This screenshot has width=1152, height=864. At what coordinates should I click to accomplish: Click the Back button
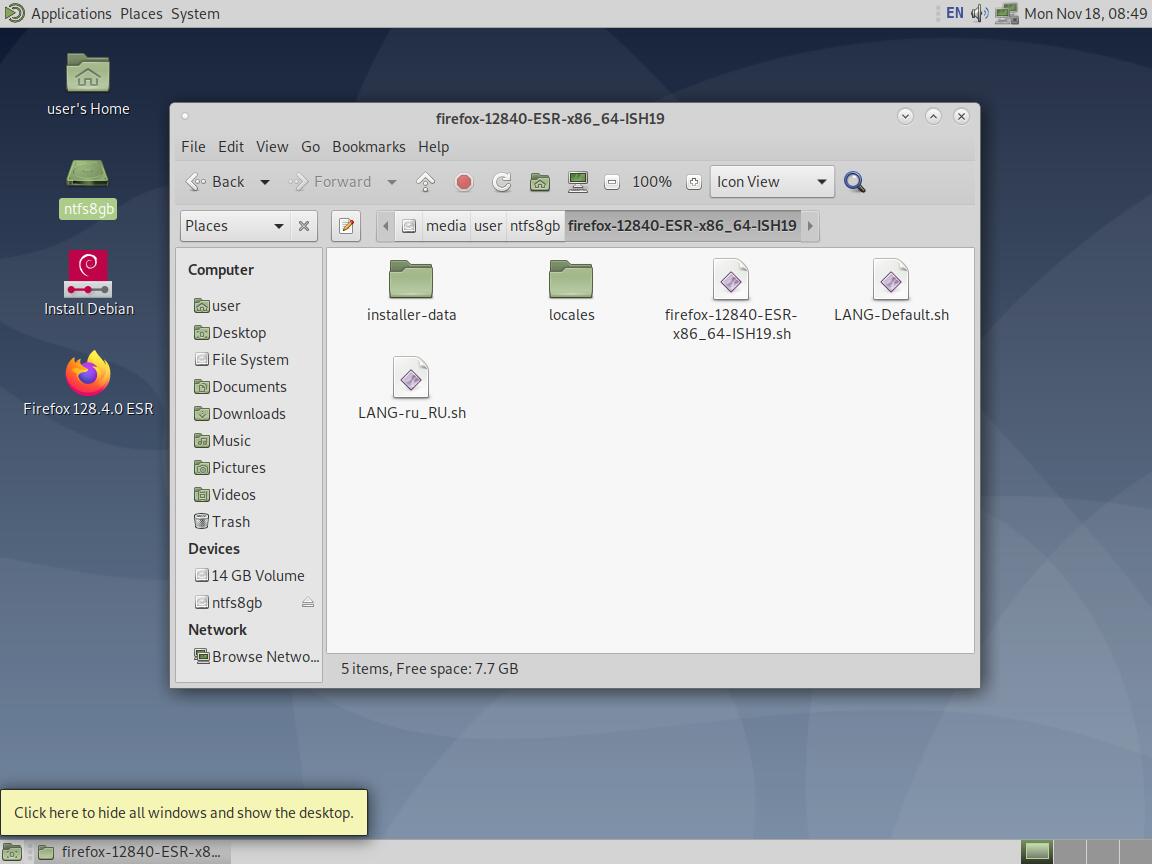[x=216, y=181]
